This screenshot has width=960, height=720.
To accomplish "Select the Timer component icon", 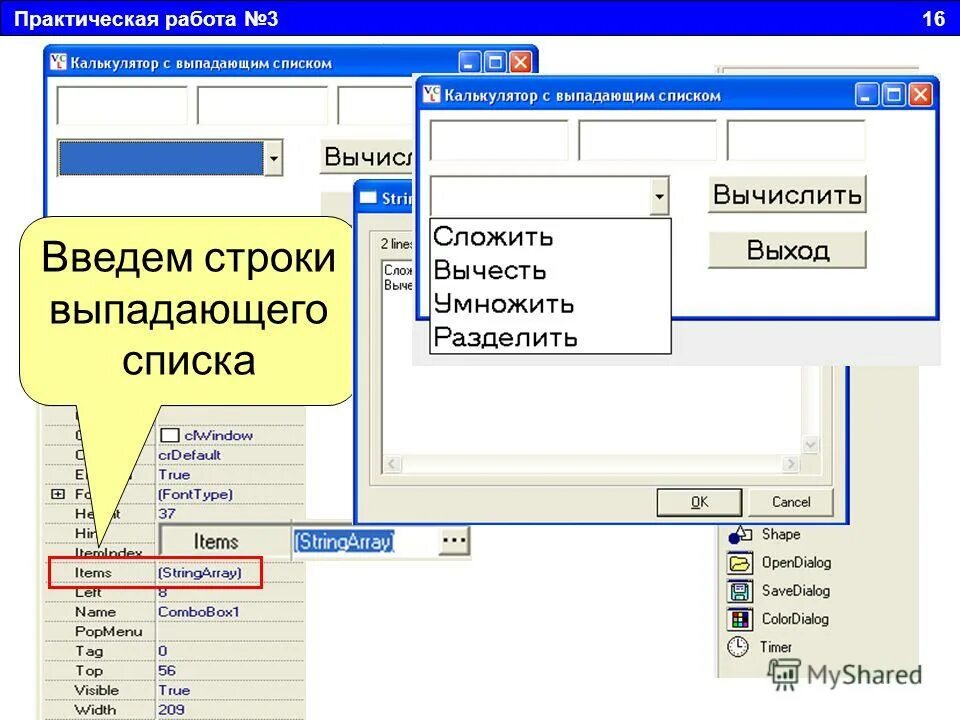I will coord(737,646).
